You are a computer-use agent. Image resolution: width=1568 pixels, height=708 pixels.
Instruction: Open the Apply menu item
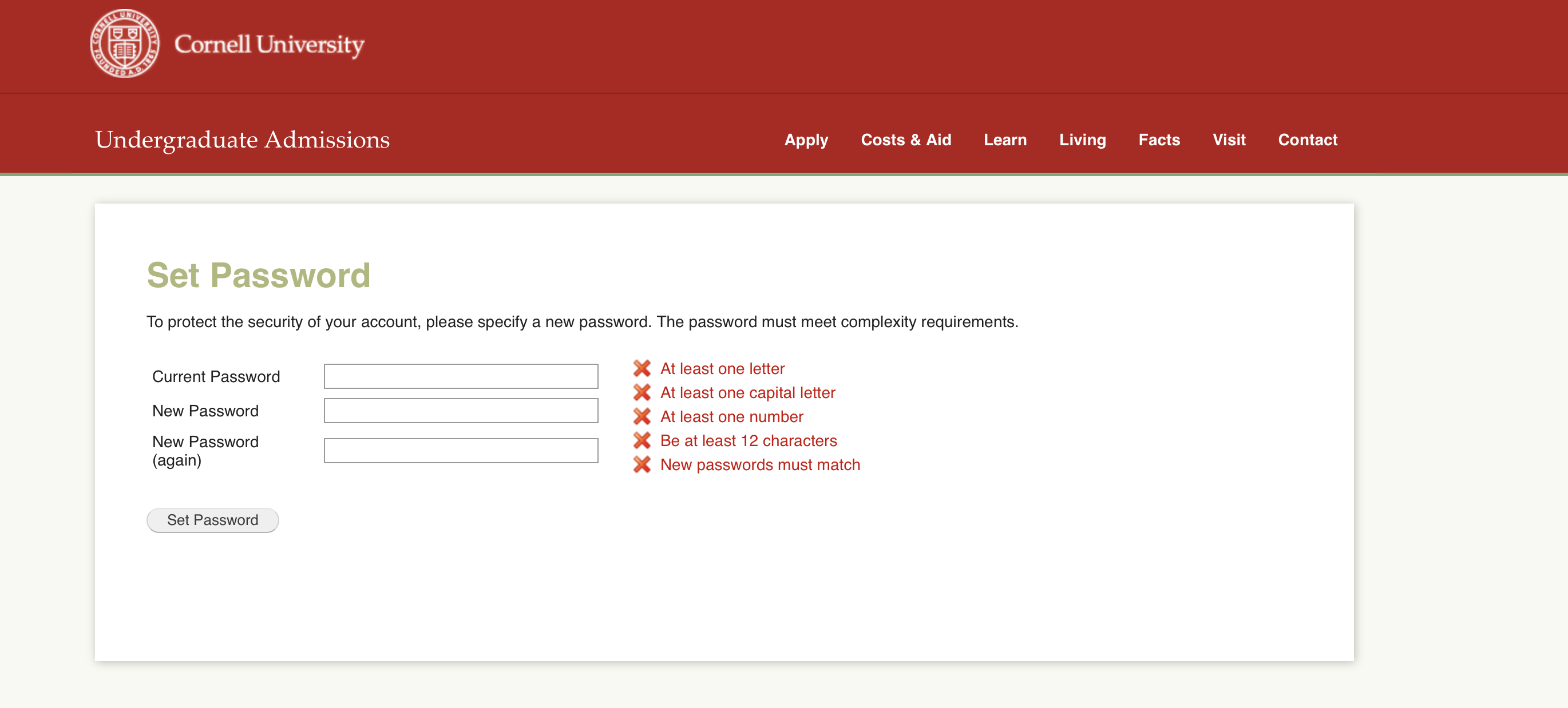tap(806, 140)
